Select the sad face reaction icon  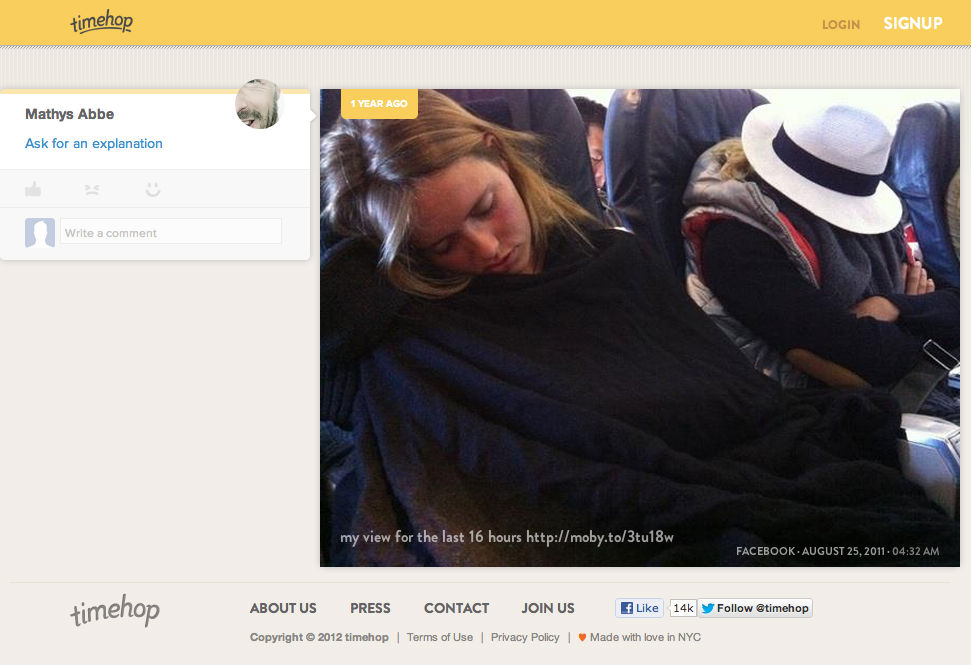[92, 189]
